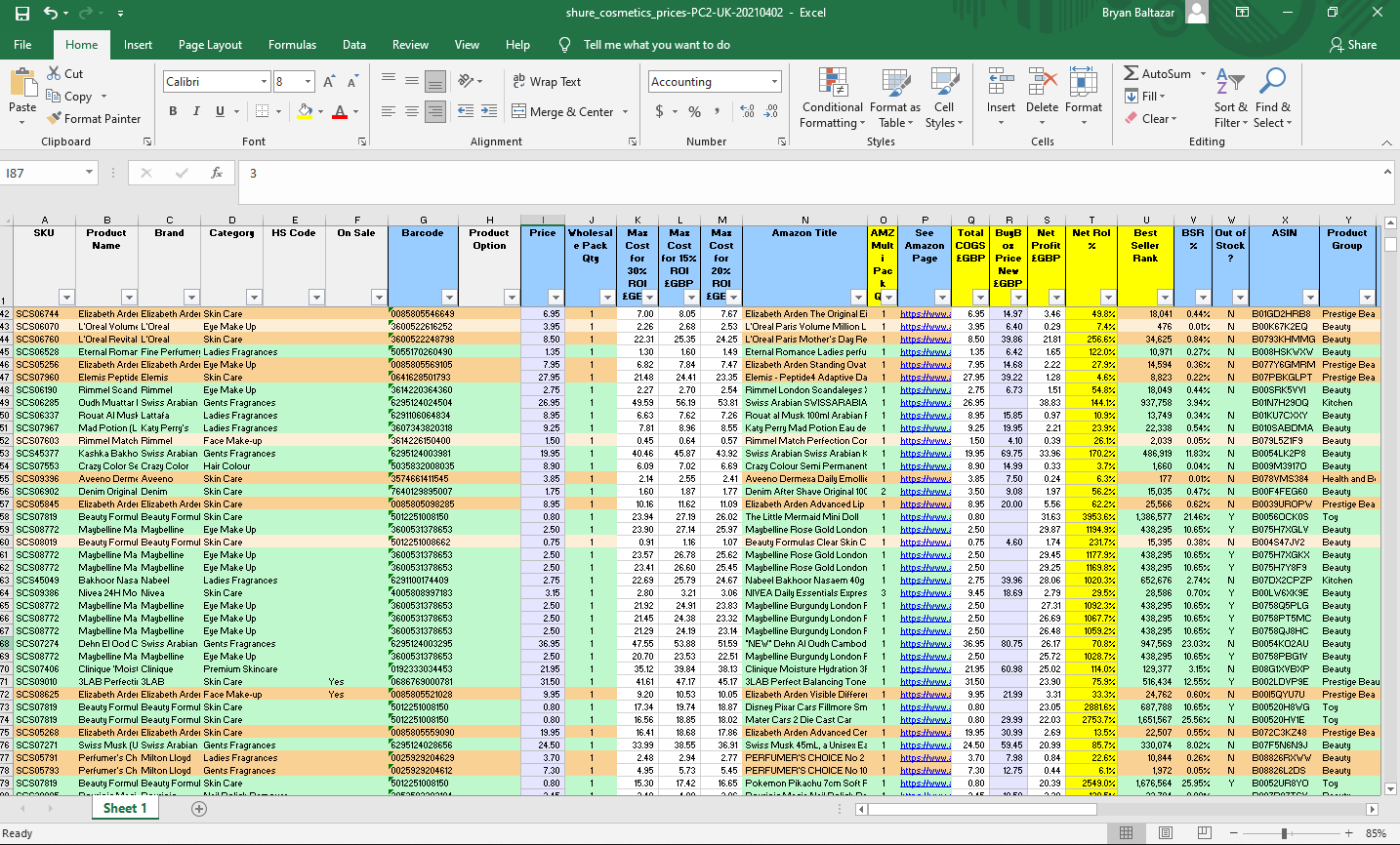
Task: Click the zoom slider handle
Action: (1284, 833)
